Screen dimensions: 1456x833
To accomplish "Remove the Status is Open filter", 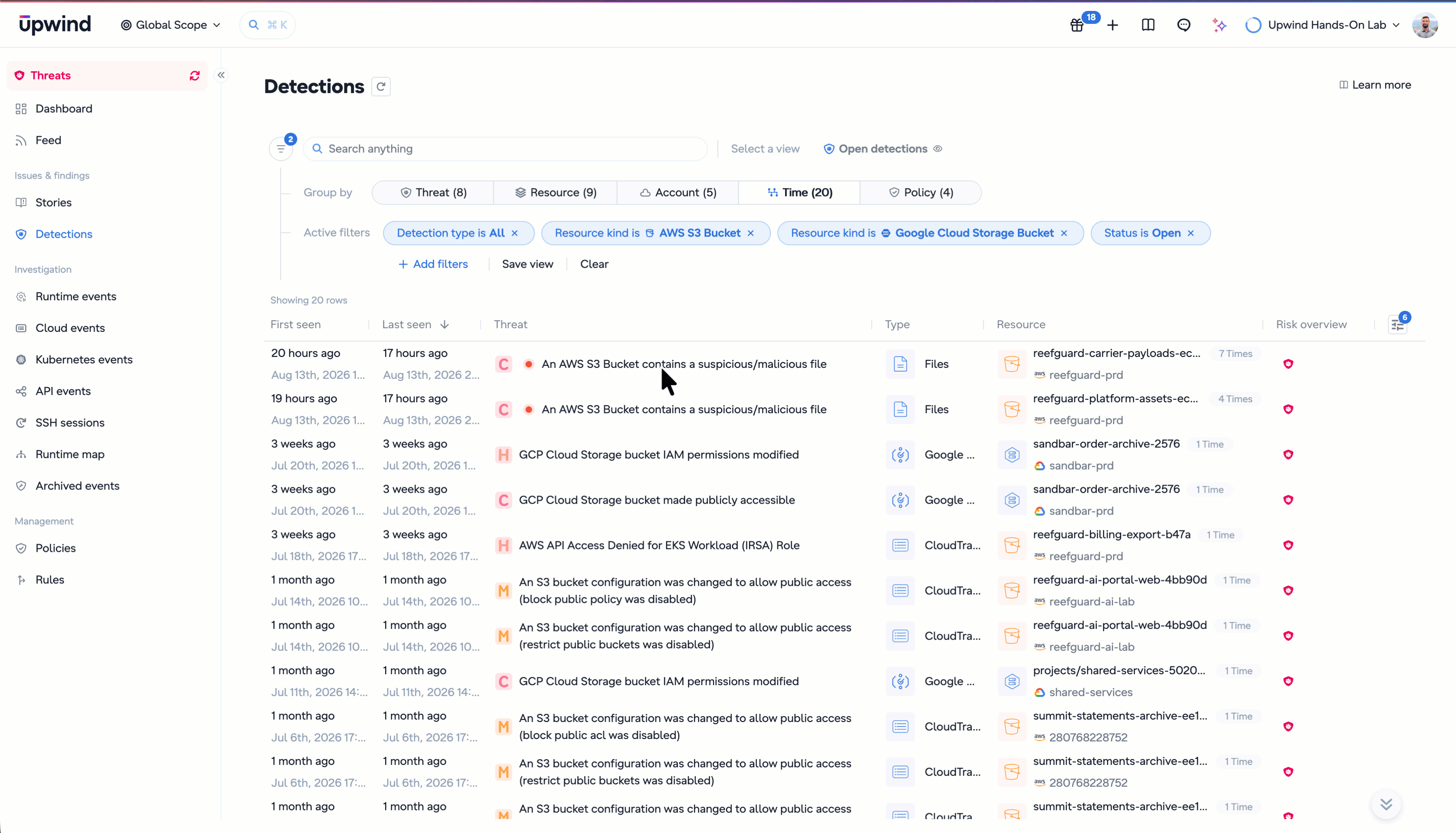I will pyautogui.click(x=1191, y=233).
